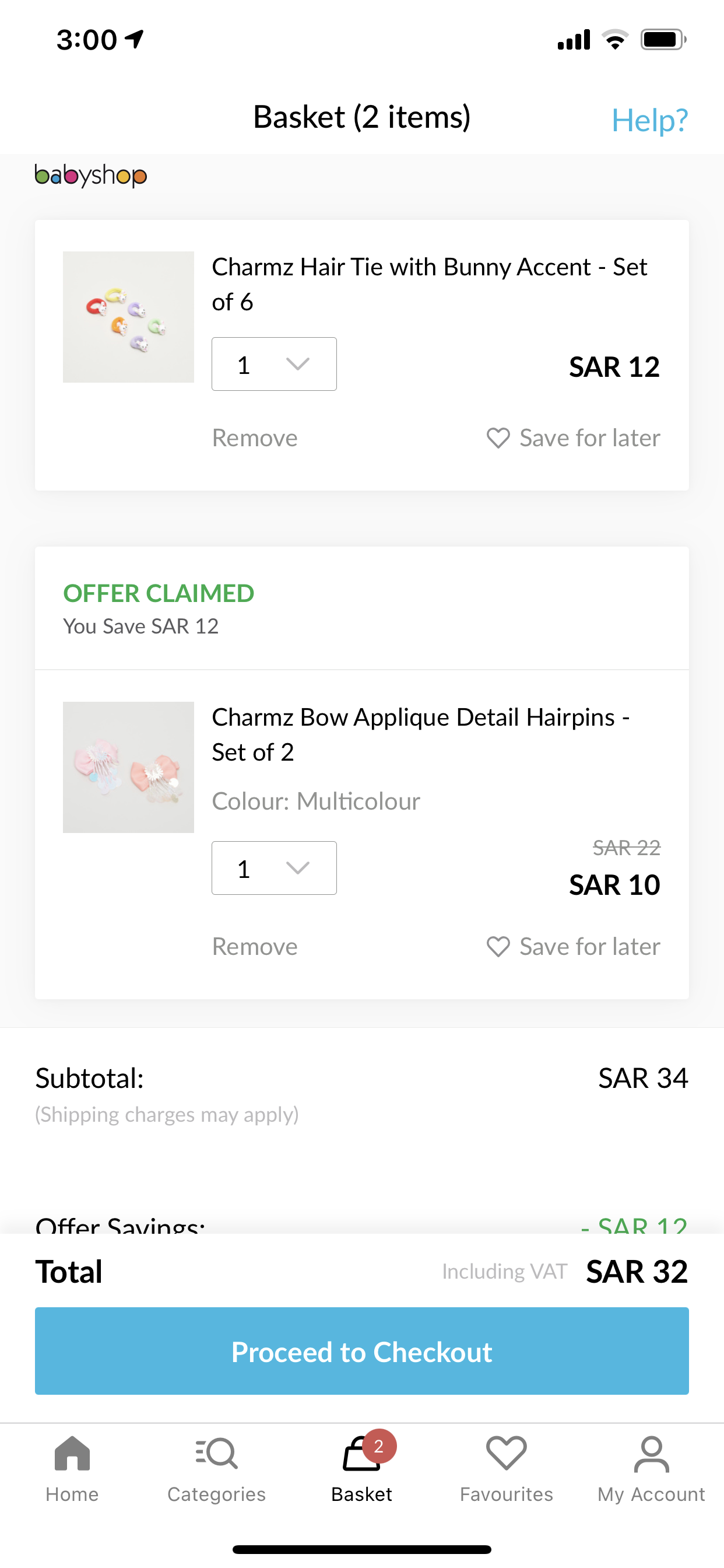Tap Save for later on Bow Hairpins
The image size is (724, 1568).
tap(589, 947)
